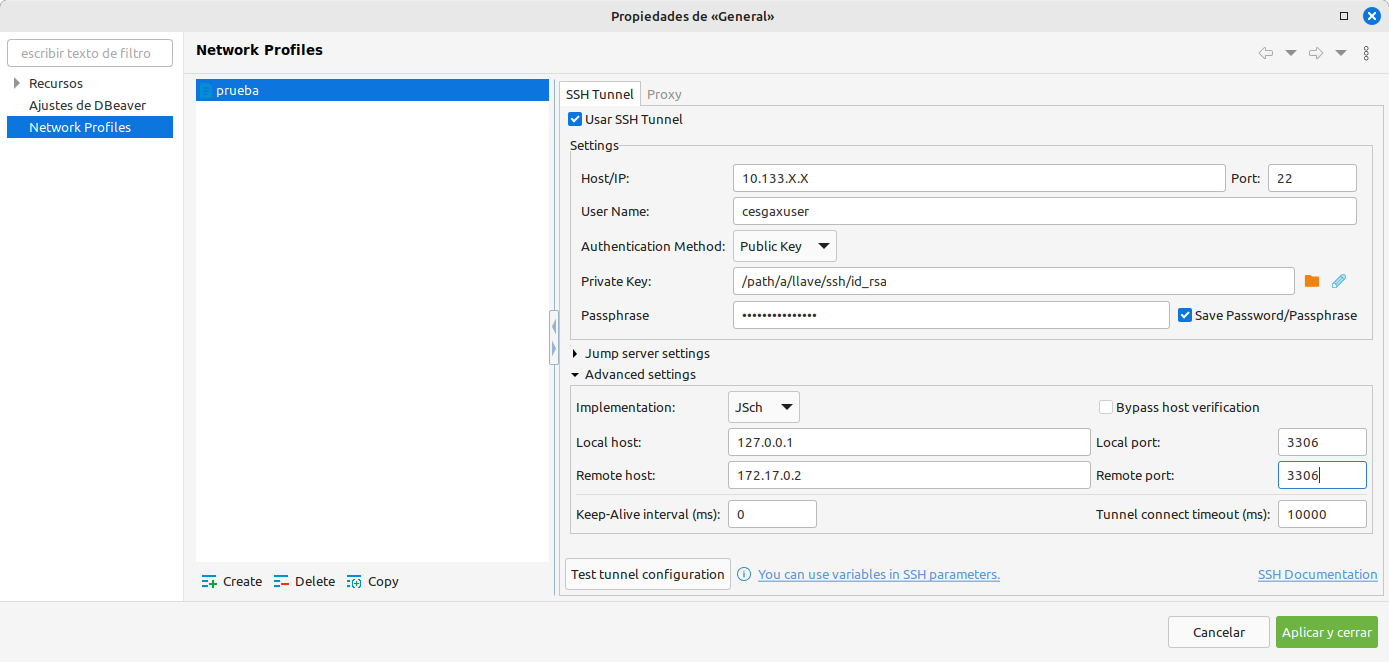This screenshot has height=662, width=1389.
Task: Open the vertical three-dot menu icon
Action: point(1366,53)
